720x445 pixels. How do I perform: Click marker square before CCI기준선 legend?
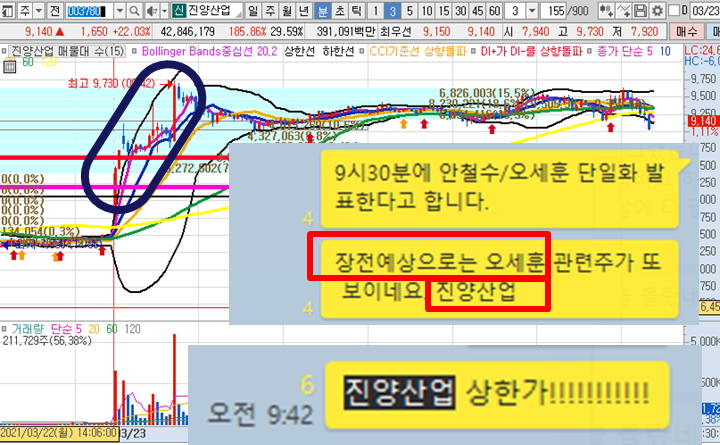(362, 51)
